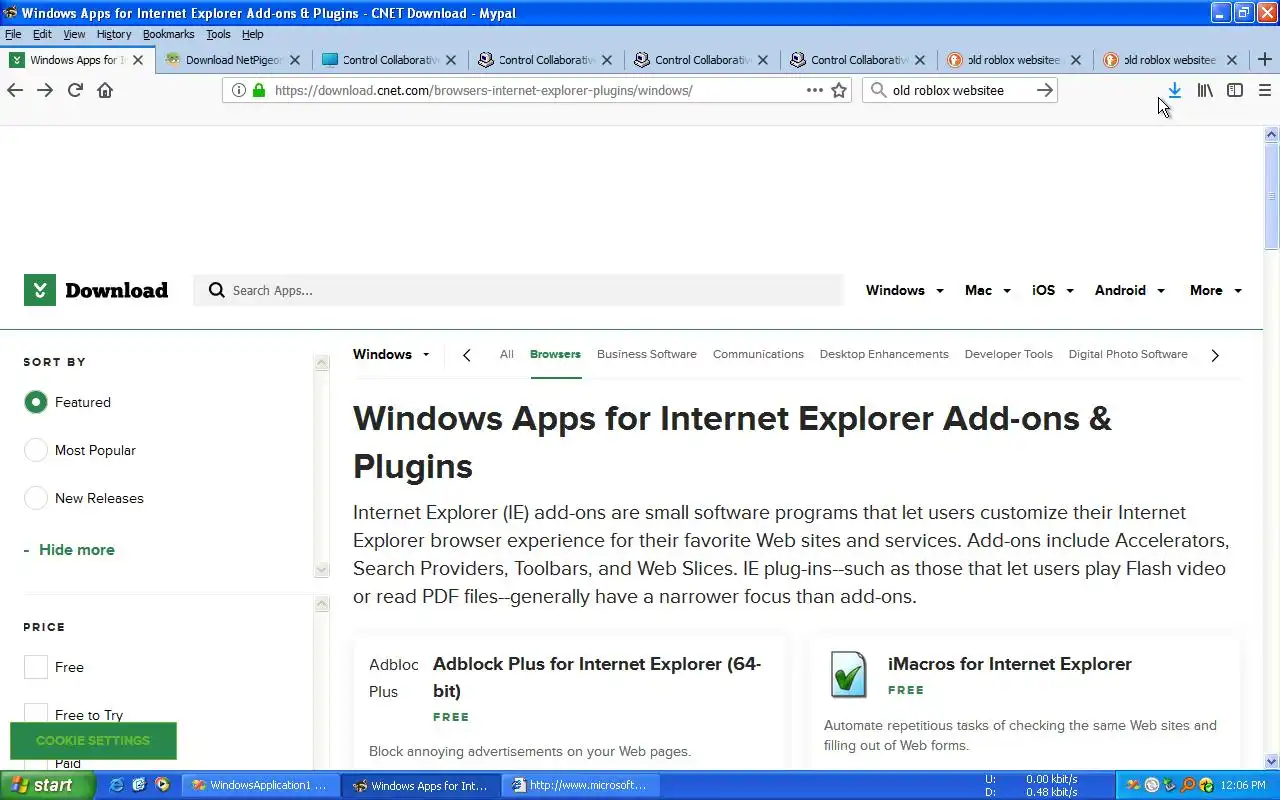Image resolution: width=1280 pixels, height=800 pixels.
Task: Expand the Mac platform dropdown
Action: [x=988, y=290]
